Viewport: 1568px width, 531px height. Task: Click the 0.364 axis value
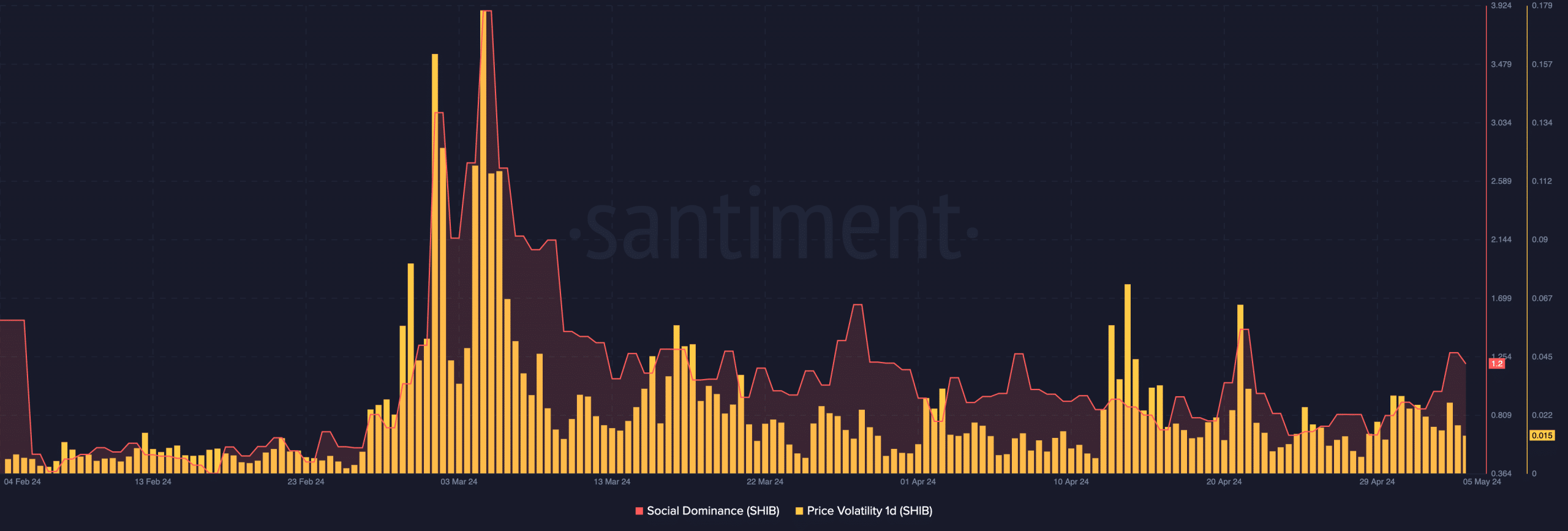point(1501,473)
